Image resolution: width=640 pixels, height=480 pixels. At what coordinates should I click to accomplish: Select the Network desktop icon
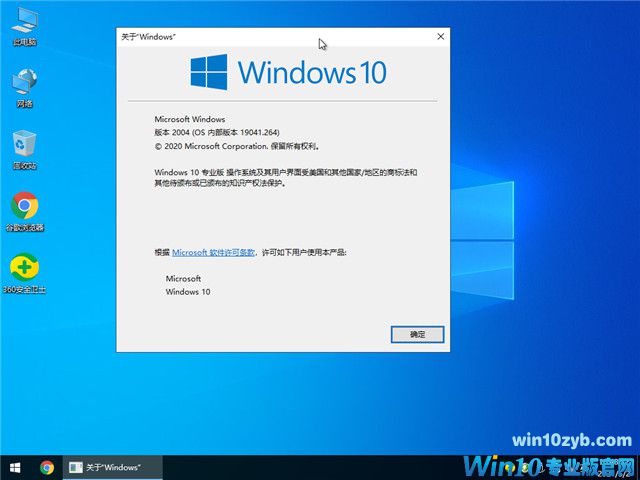[x=24, y=88]
